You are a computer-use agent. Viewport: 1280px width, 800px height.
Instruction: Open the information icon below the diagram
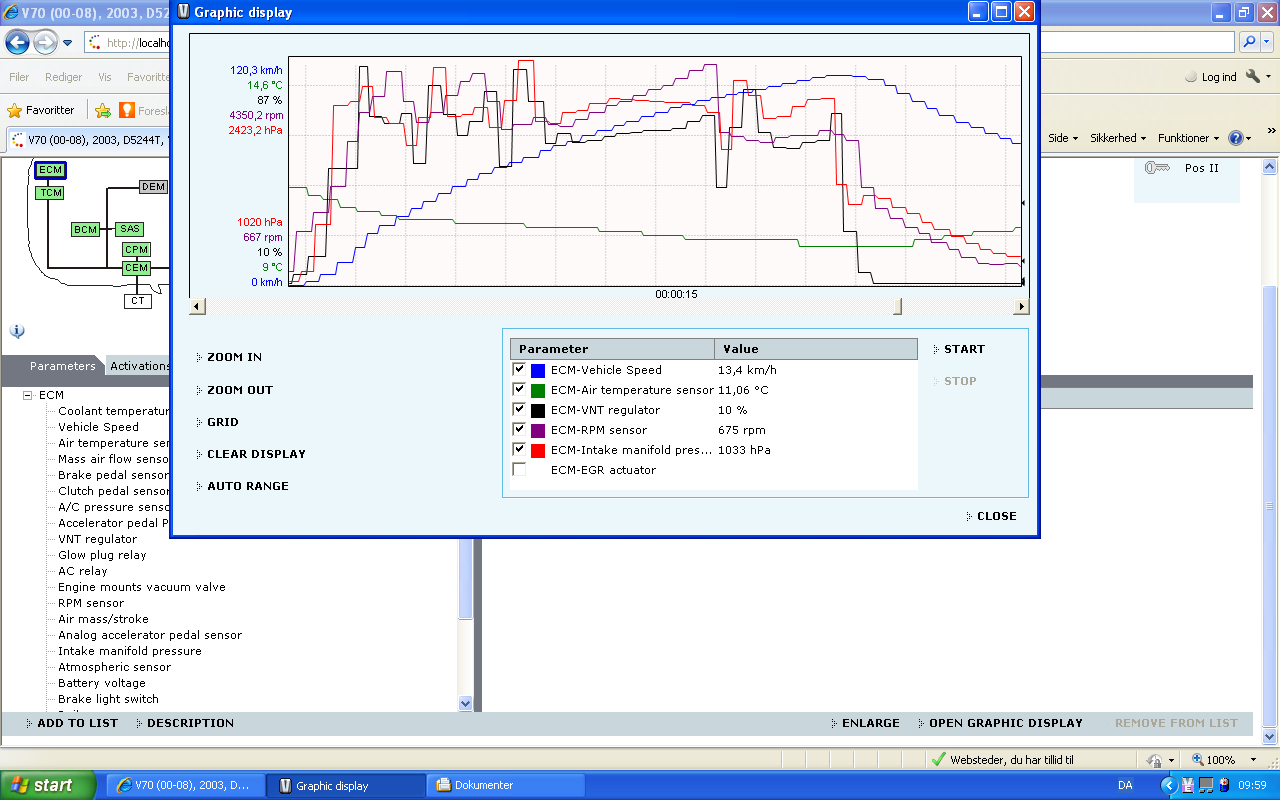pyautogui.click(x=17, y=331)
